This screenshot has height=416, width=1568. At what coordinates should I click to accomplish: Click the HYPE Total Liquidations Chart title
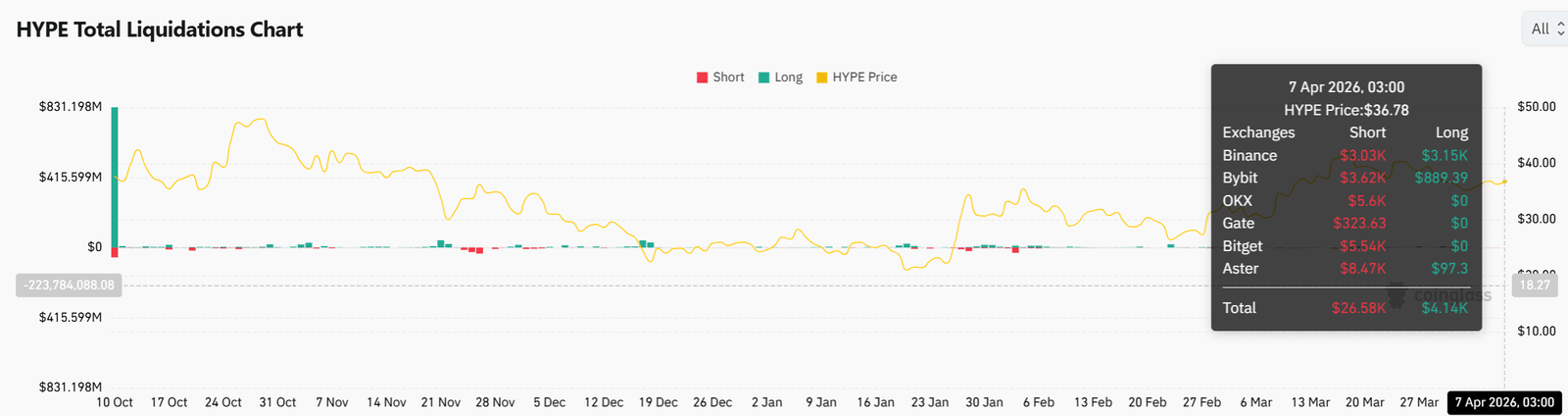click(x=160, y=29)
